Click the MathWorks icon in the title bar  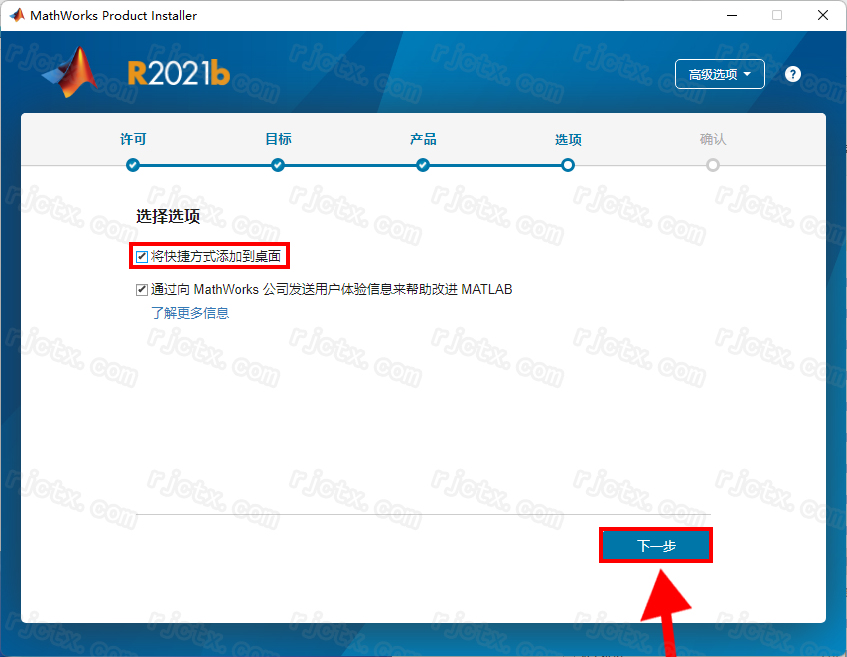coord(16,15)
